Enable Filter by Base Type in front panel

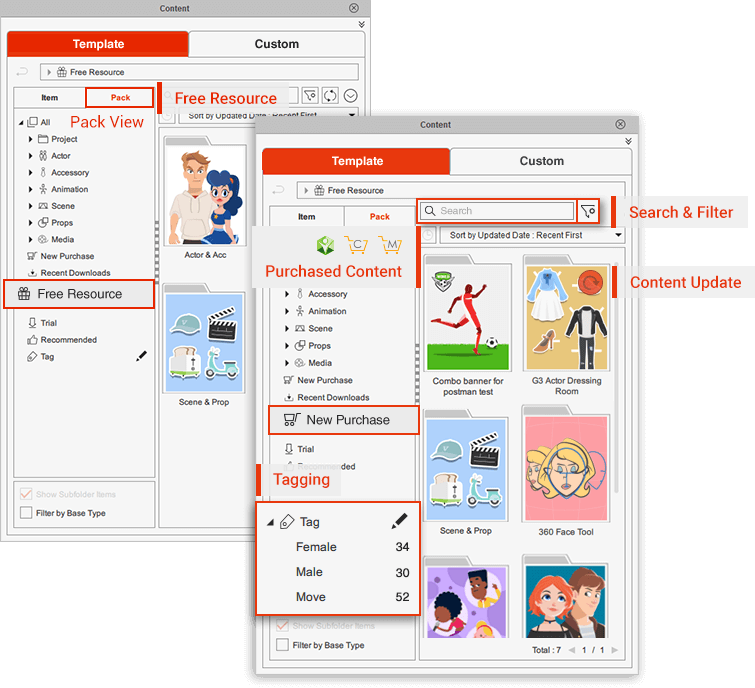coord(283,645)
